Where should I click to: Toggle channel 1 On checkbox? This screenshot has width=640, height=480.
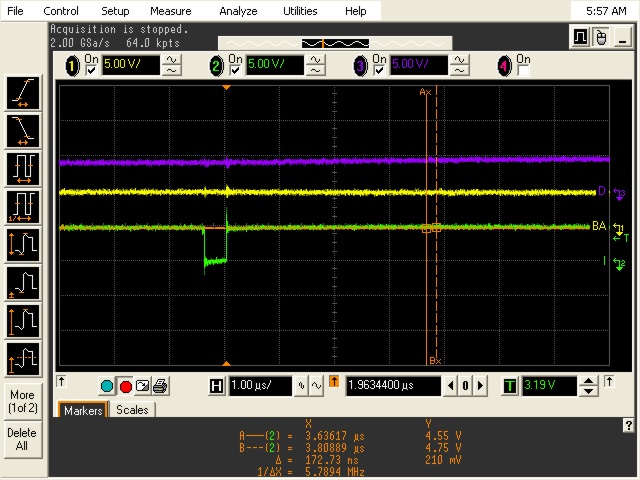point(91,71)
